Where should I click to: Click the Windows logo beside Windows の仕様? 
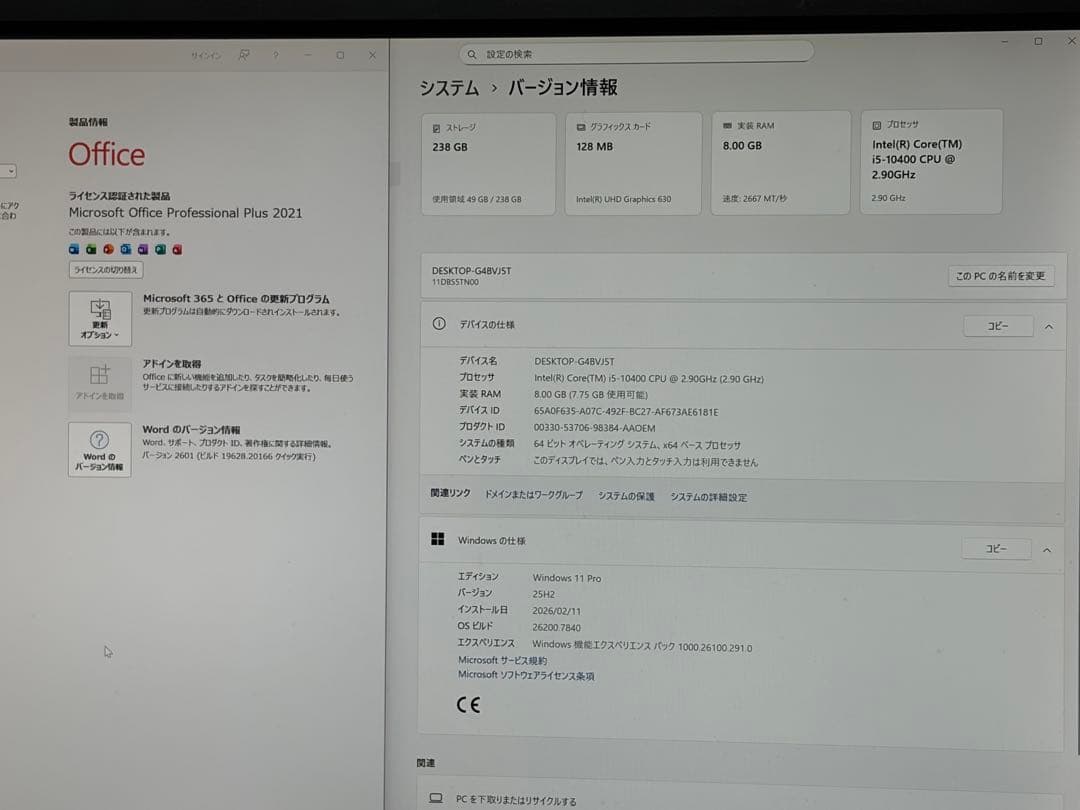tap(437, 539)
